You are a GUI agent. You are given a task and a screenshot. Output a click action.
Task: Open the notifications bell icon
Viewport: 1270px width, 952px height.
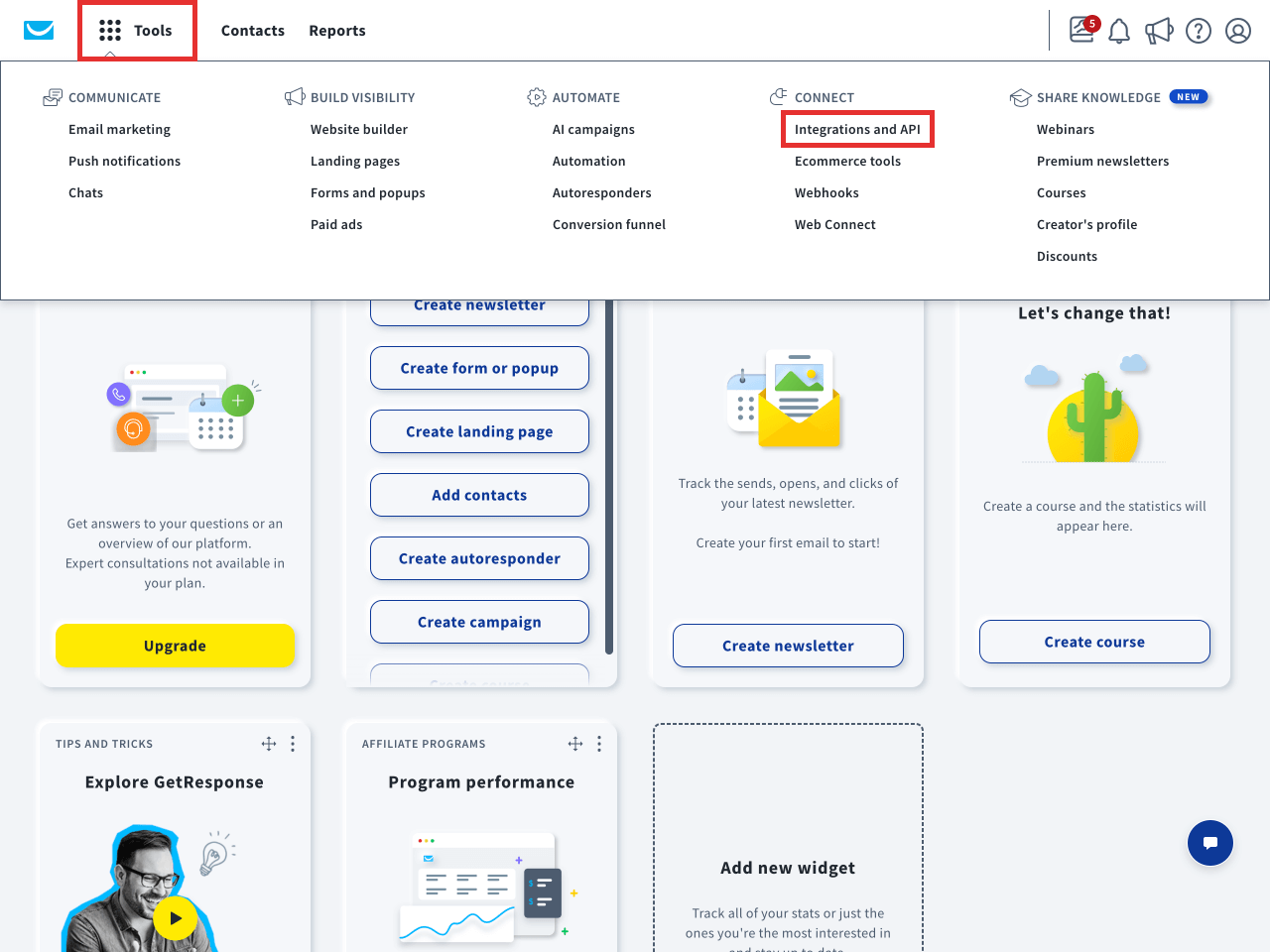coord(1119,31)
